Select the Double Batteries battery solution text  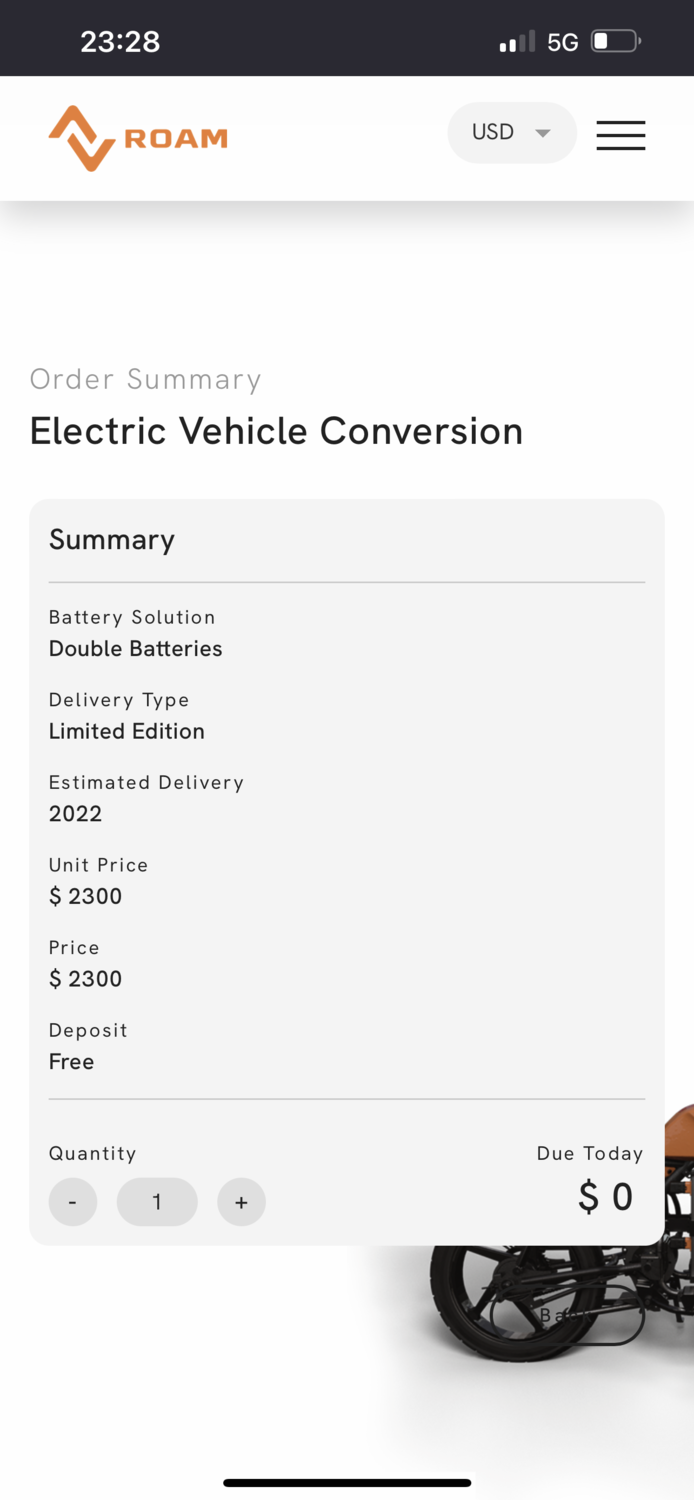(x=136, y=649)
